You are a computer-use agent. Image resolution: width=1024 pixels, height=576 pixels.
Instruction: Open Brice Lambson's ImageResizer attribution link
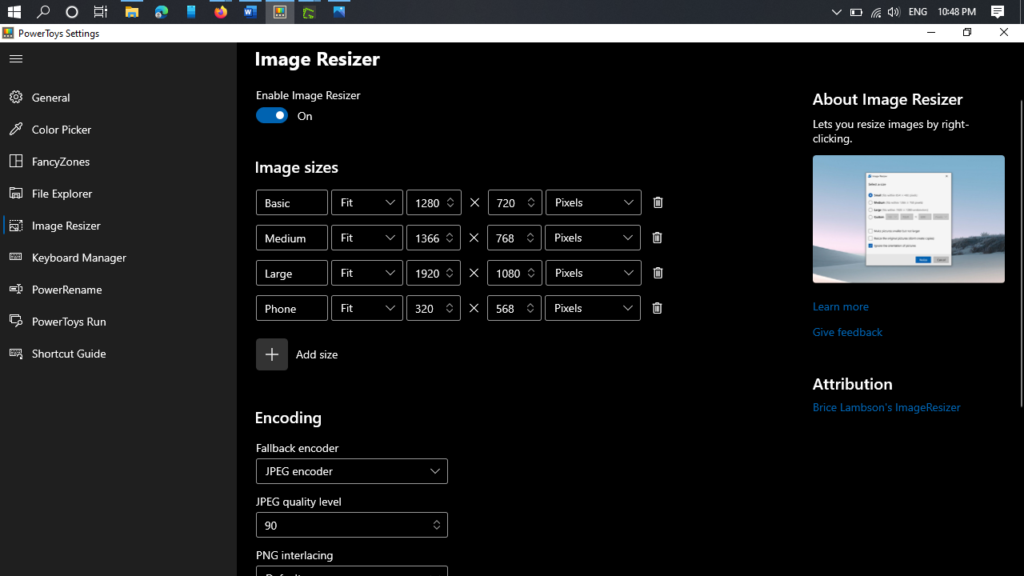tap(886, 407)
